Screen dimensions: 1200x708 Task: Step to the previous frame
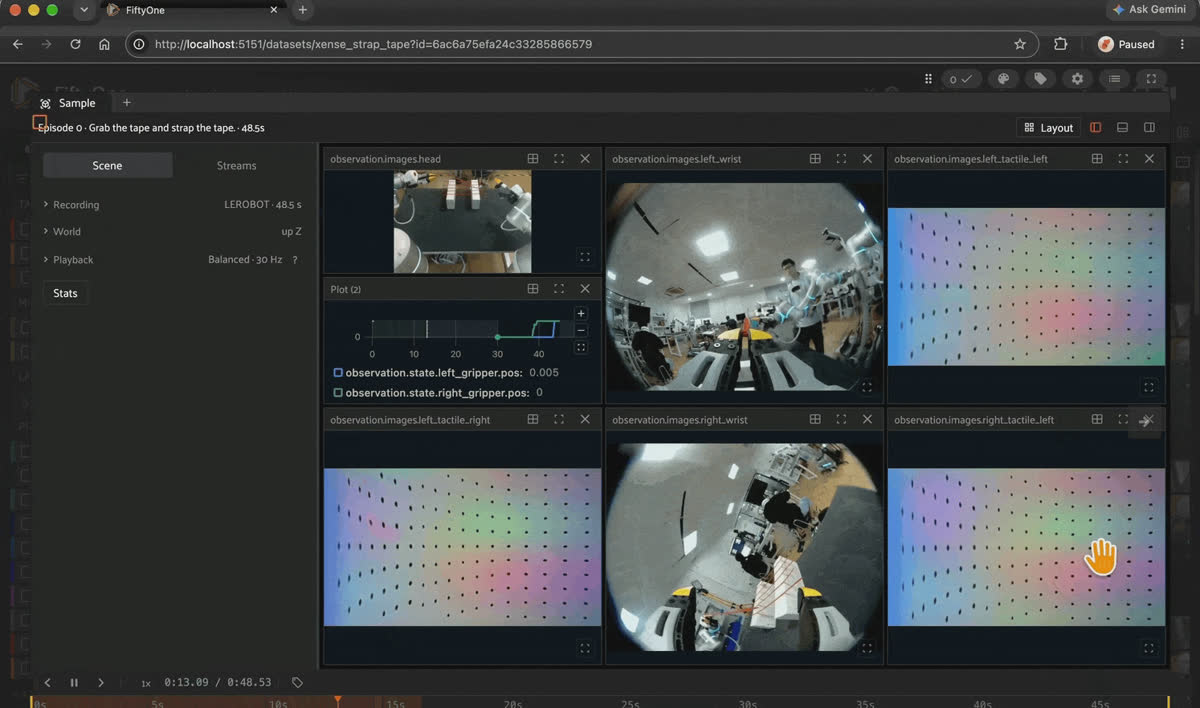(47, 683)
